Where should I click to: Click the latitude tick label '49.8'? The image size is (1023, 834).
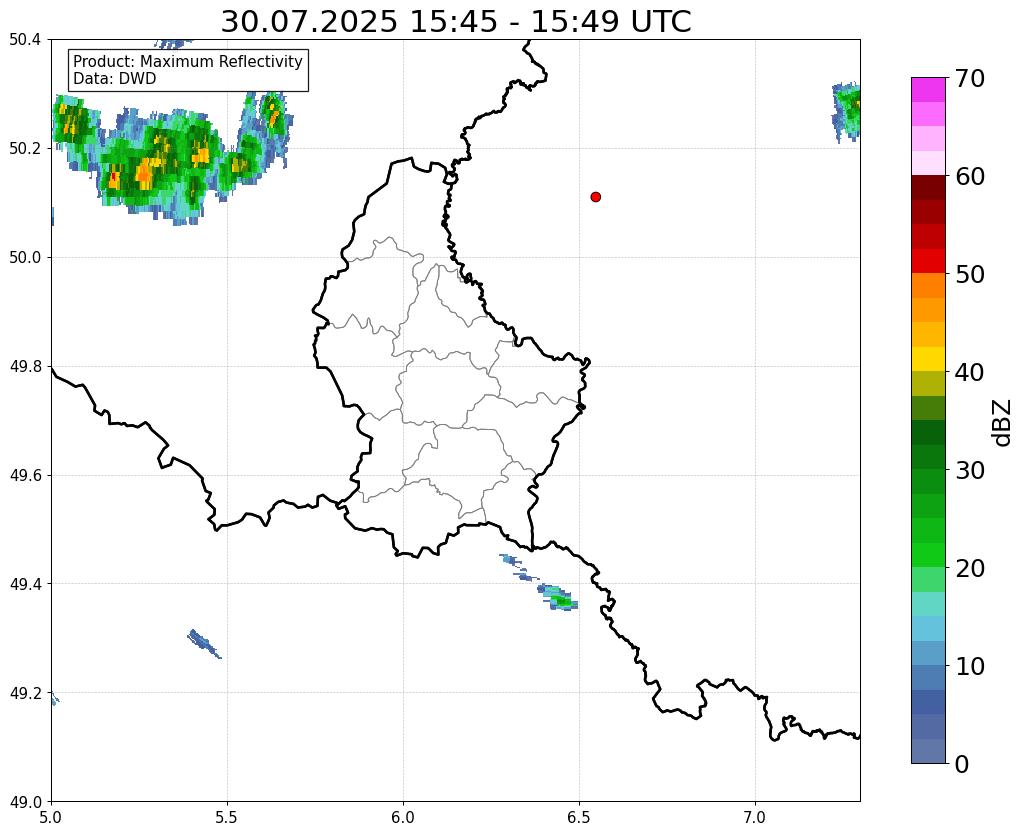tap(25, 367)
